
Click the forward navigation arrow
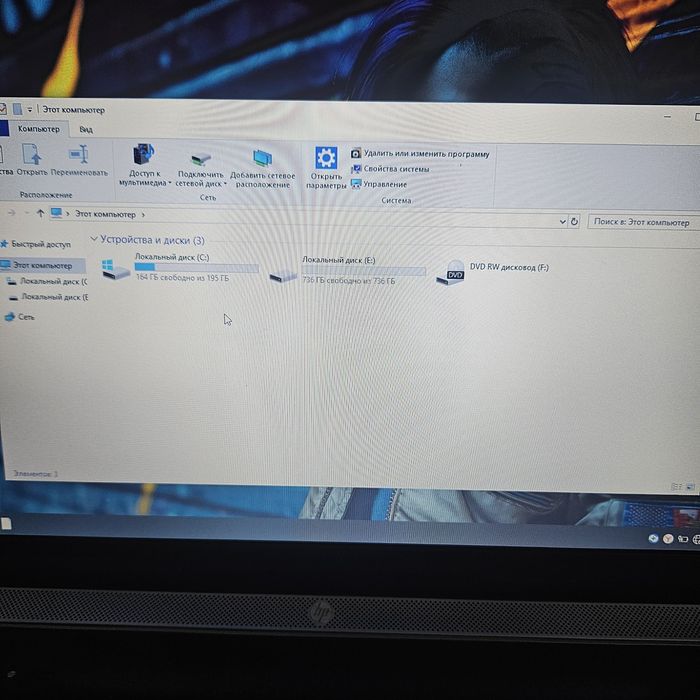pyautogui.click(x=12, y=213)
